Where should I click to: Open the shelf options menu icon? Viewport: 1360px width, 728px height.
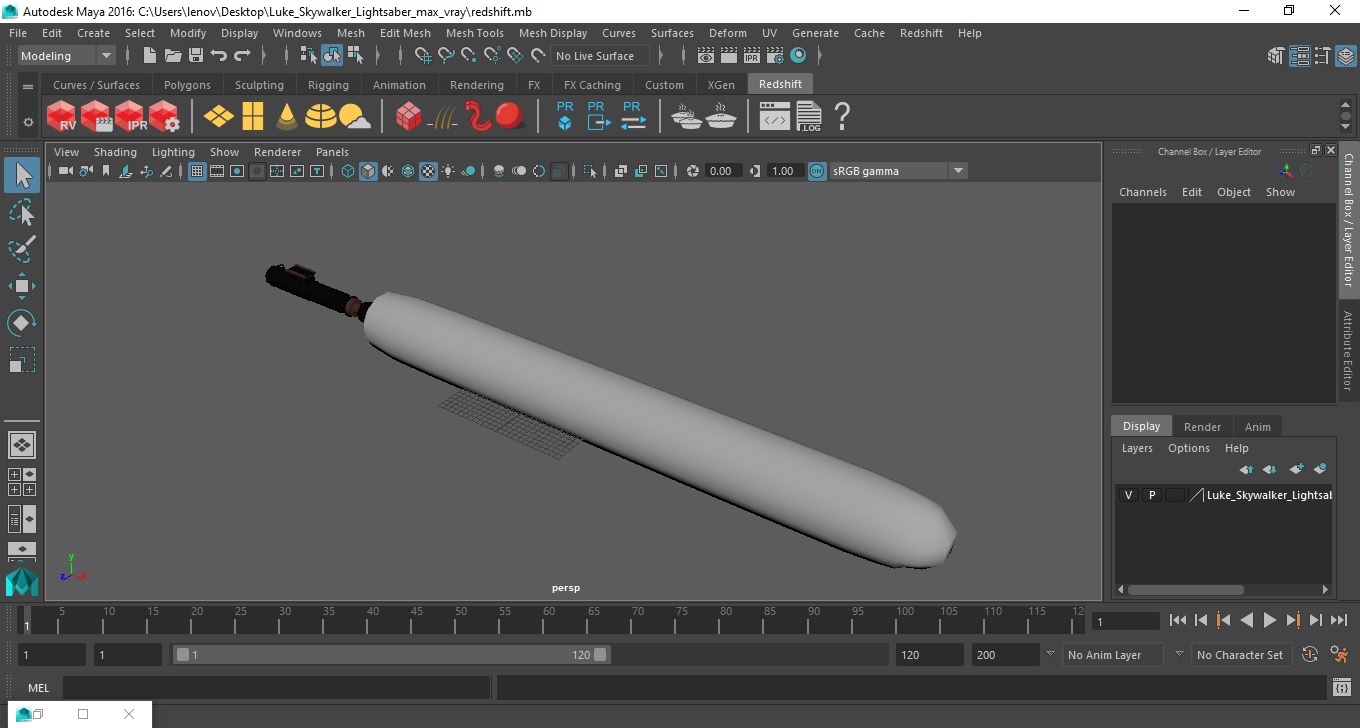coord(28,122)
